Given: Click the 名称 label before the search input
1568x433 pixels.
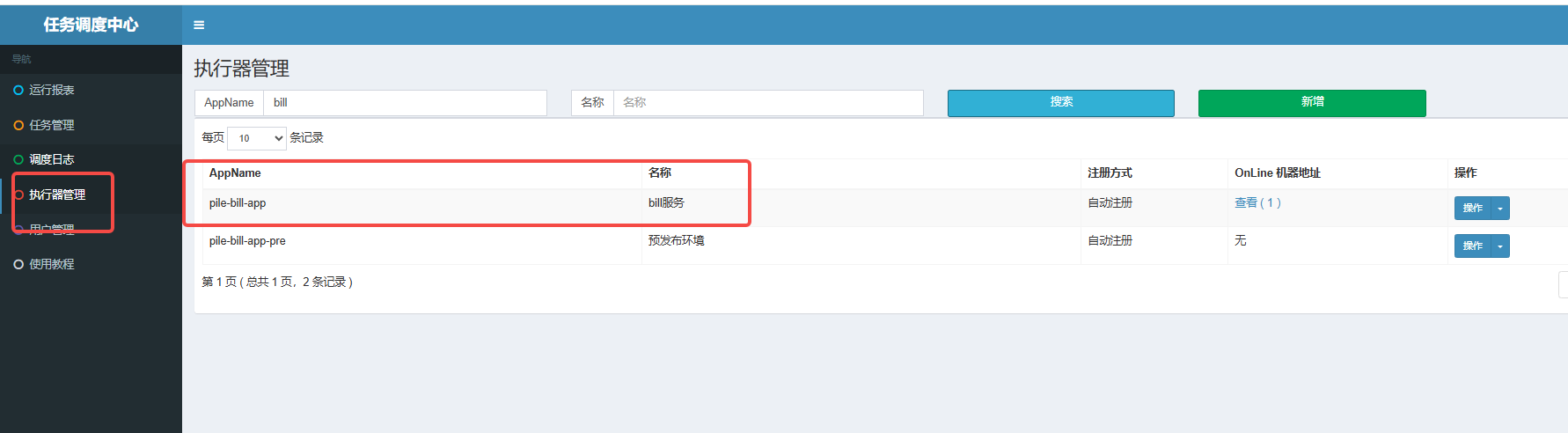Looking at the screenshot, I should coord(592,103).
